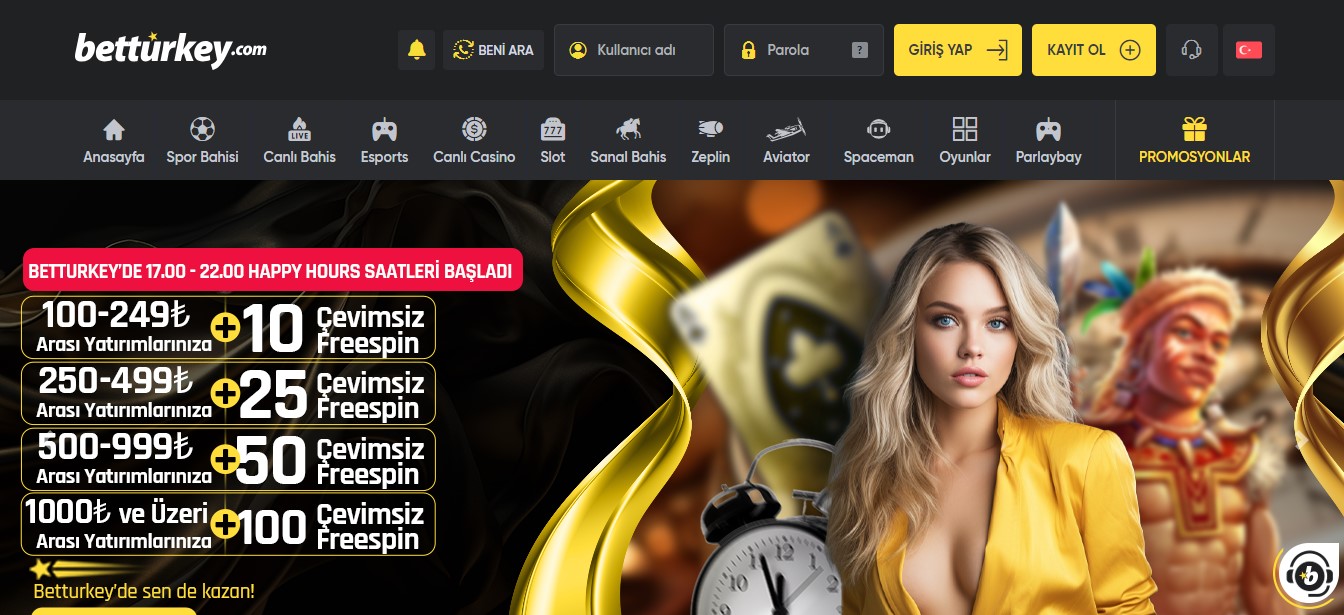Focus the Parola password field
This screenshot has width=1344, height=615.
tap(804, 50)
